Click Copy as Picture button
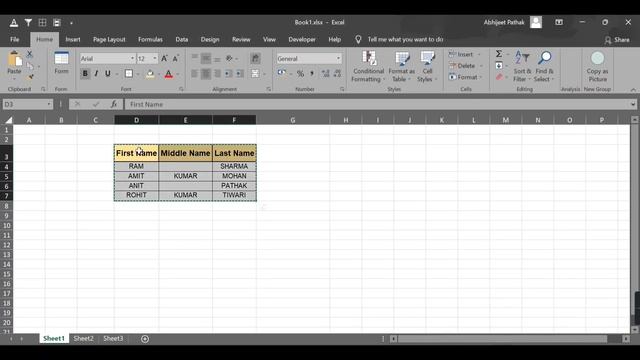The width and height of the screenshot is (640, 360). click(x=597, y=67)
